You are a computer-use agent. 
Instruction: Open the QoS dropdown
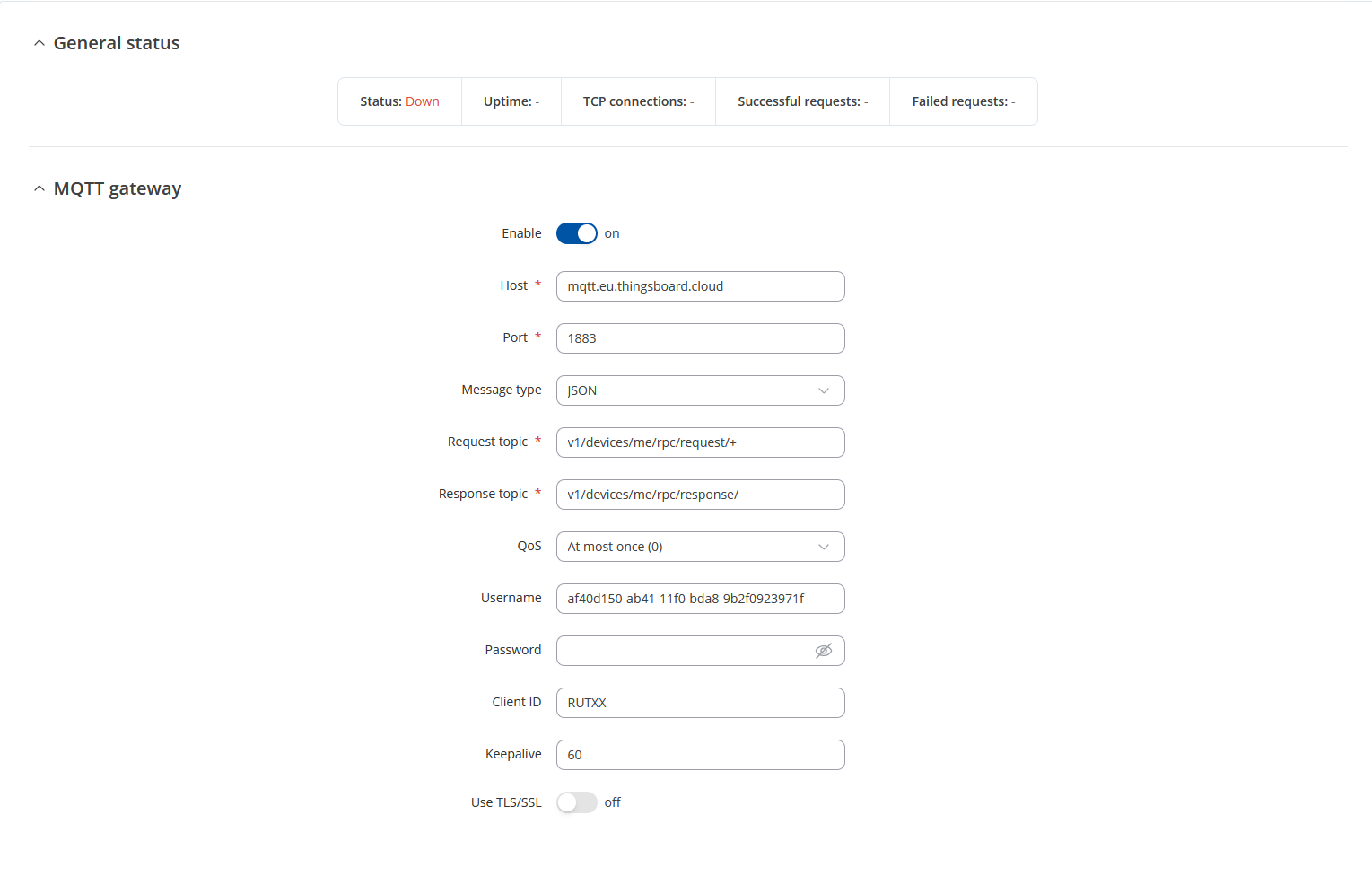[700, 547]
